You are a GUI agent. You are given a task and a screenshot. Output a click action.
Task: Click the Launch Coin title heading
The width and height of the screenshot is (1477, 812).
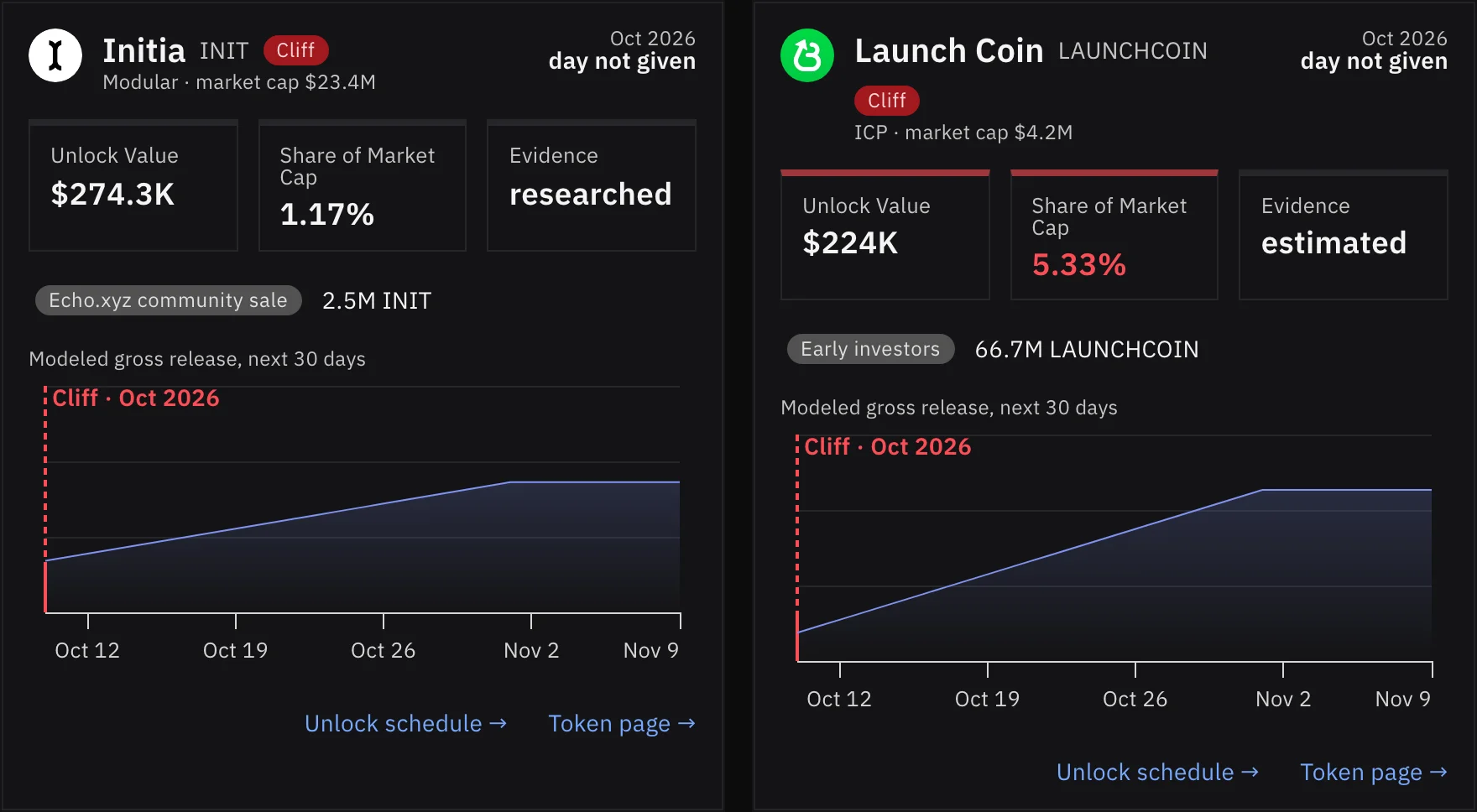pyautogui.click(x=949, y=51)
